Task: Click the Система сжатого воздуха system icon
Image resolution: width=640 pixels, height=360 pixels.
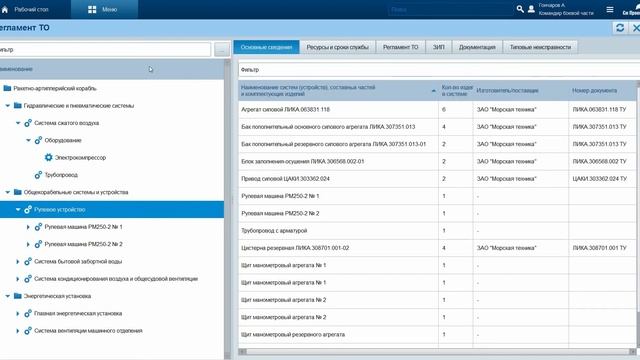Action: click(x=28, y=123)
